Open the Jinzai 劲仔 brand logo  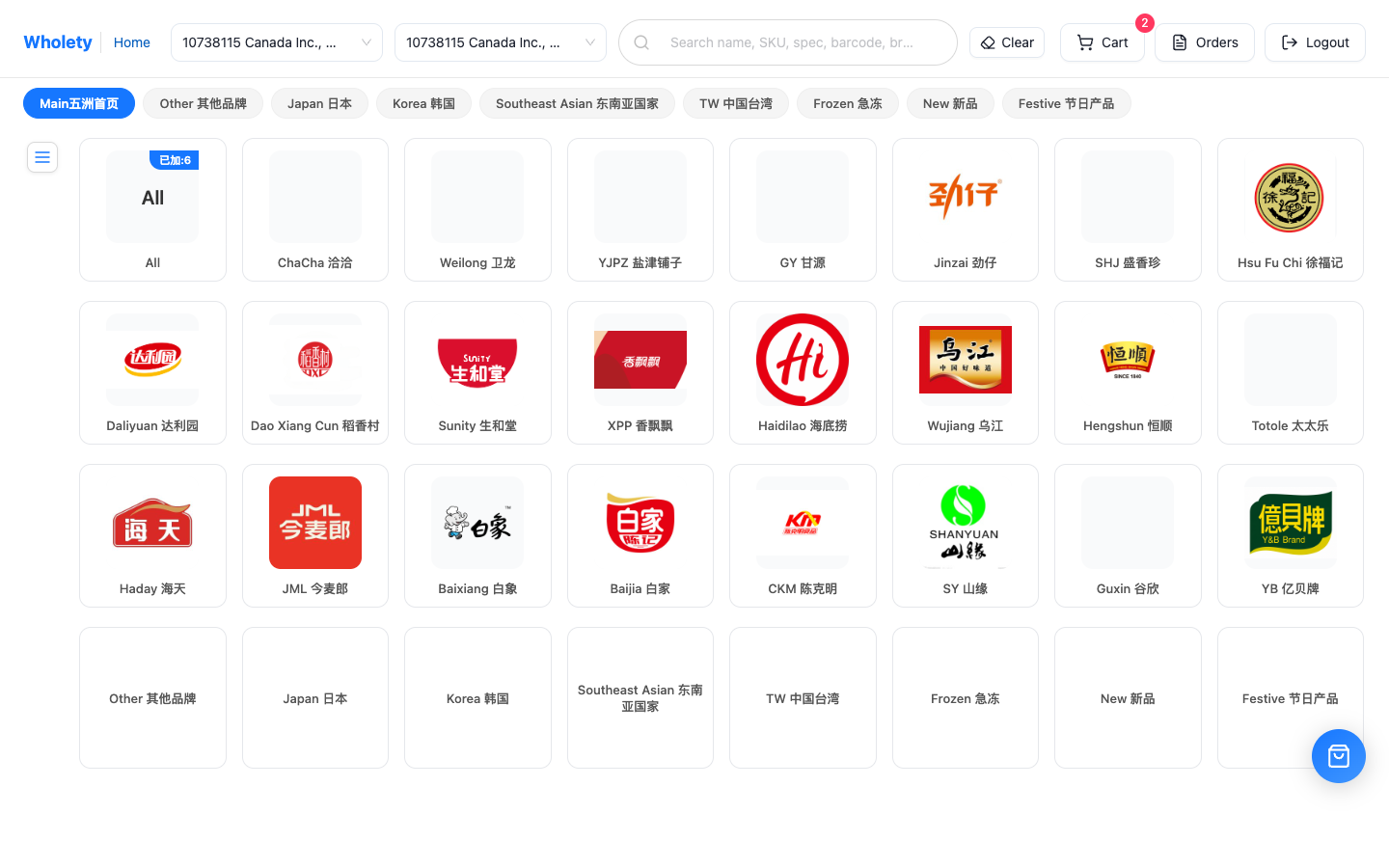tap(966, 197)
